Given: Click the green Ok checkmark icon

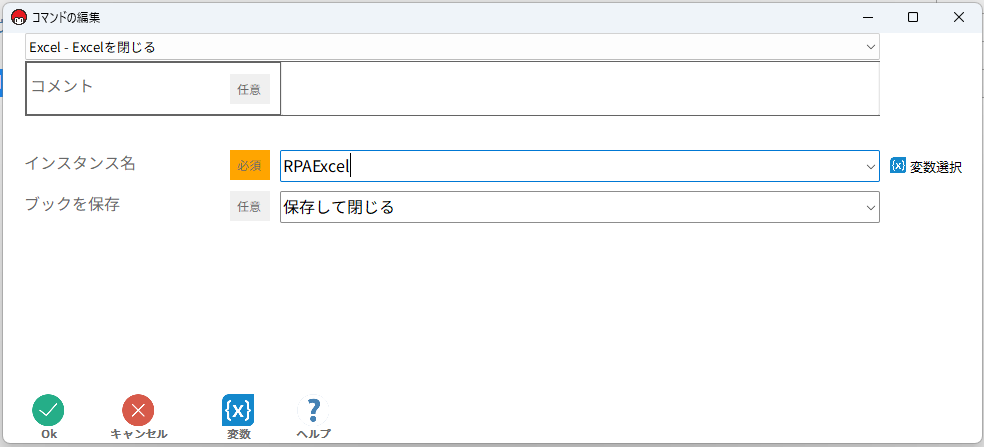Looking at the screenshot, I should [x=48, y=410].
